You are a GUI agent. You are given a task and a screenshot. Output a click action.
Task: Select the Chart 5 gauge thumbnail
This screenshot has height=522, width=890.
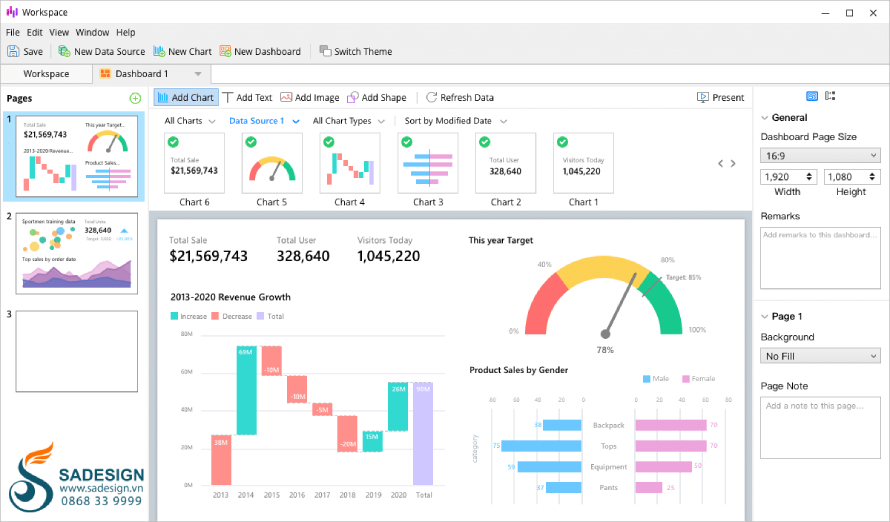(272, 163)
